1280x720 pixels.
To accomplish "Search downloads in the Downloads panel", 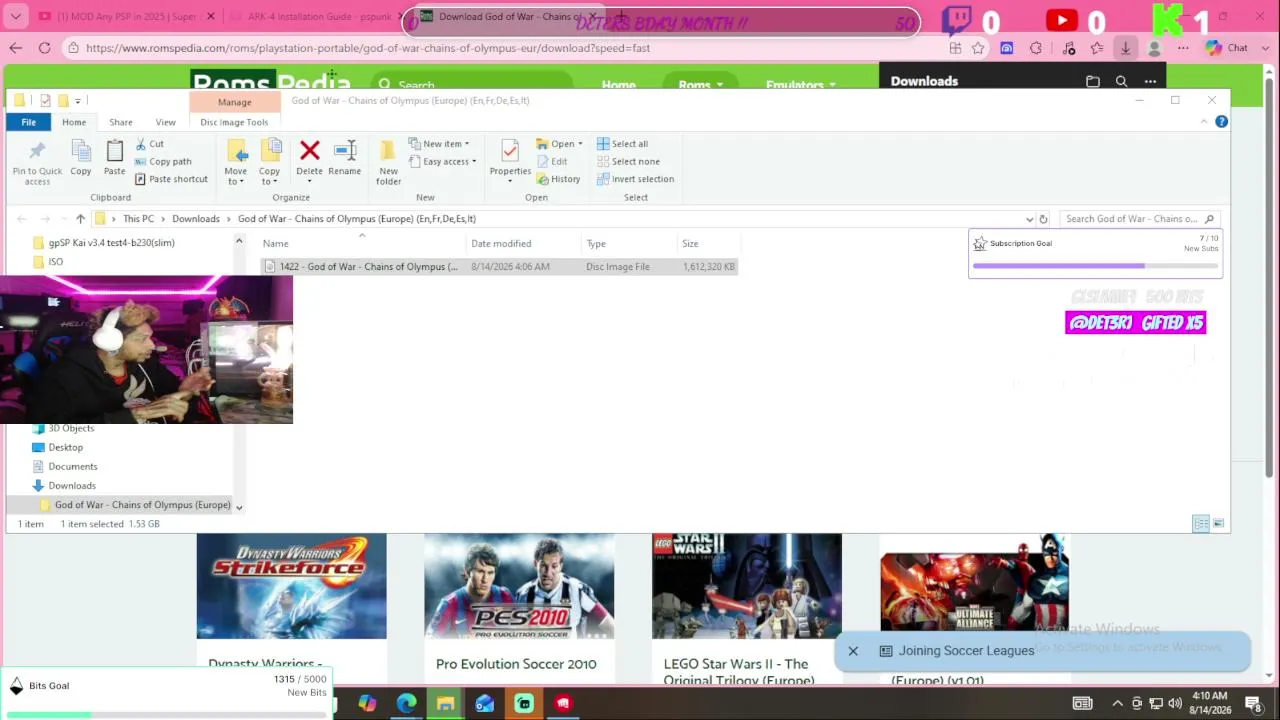I will (x=1121, y=82).
